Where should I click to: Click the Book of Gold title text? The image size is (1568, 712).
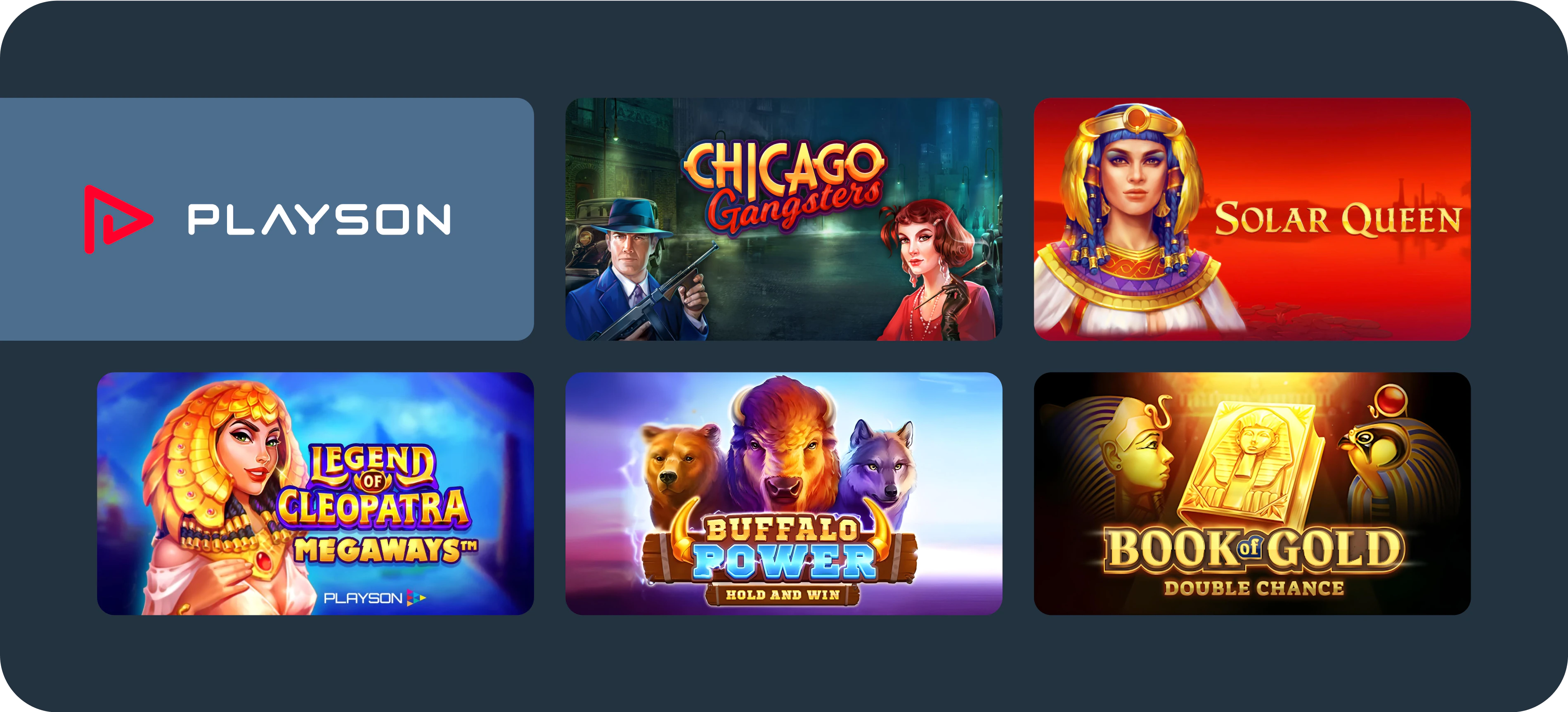pos(1254,550)
